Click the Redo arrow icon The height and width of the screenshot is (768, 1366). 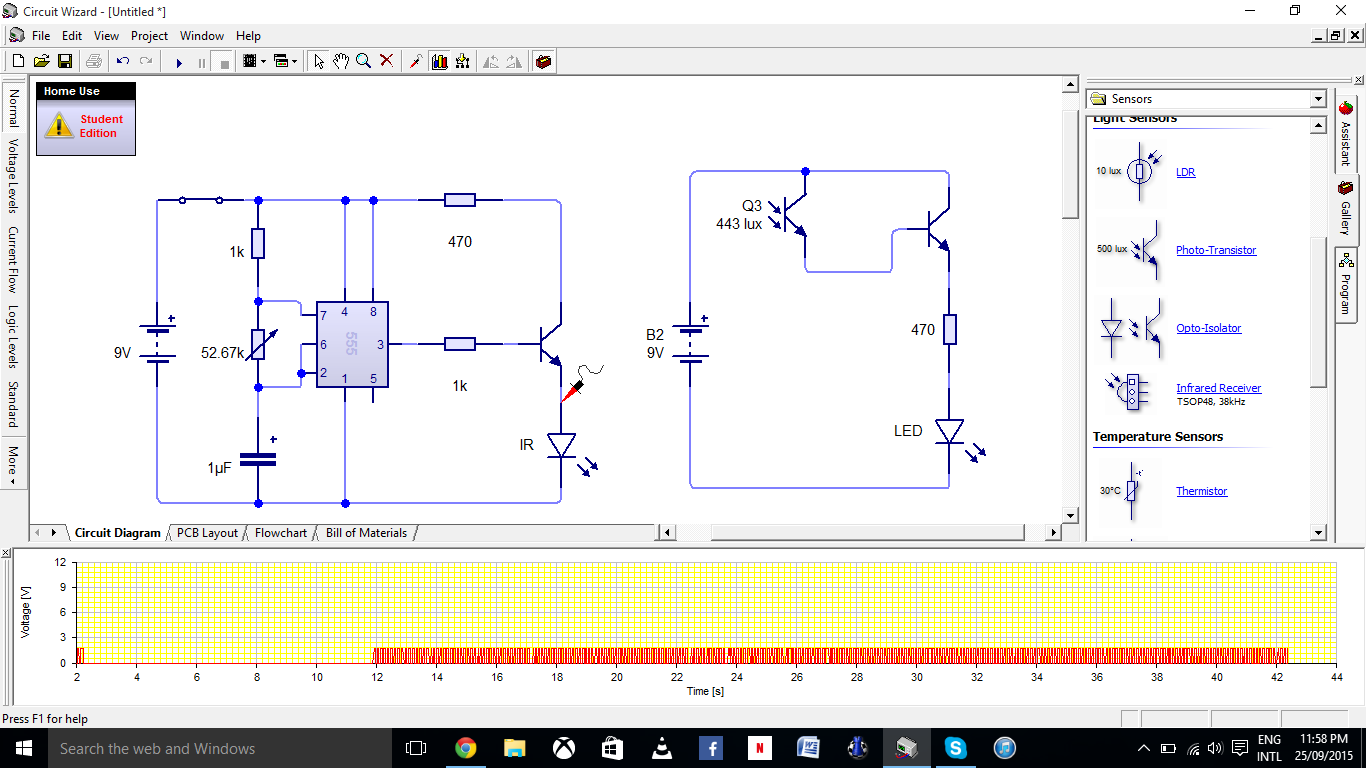coord(146,61)
